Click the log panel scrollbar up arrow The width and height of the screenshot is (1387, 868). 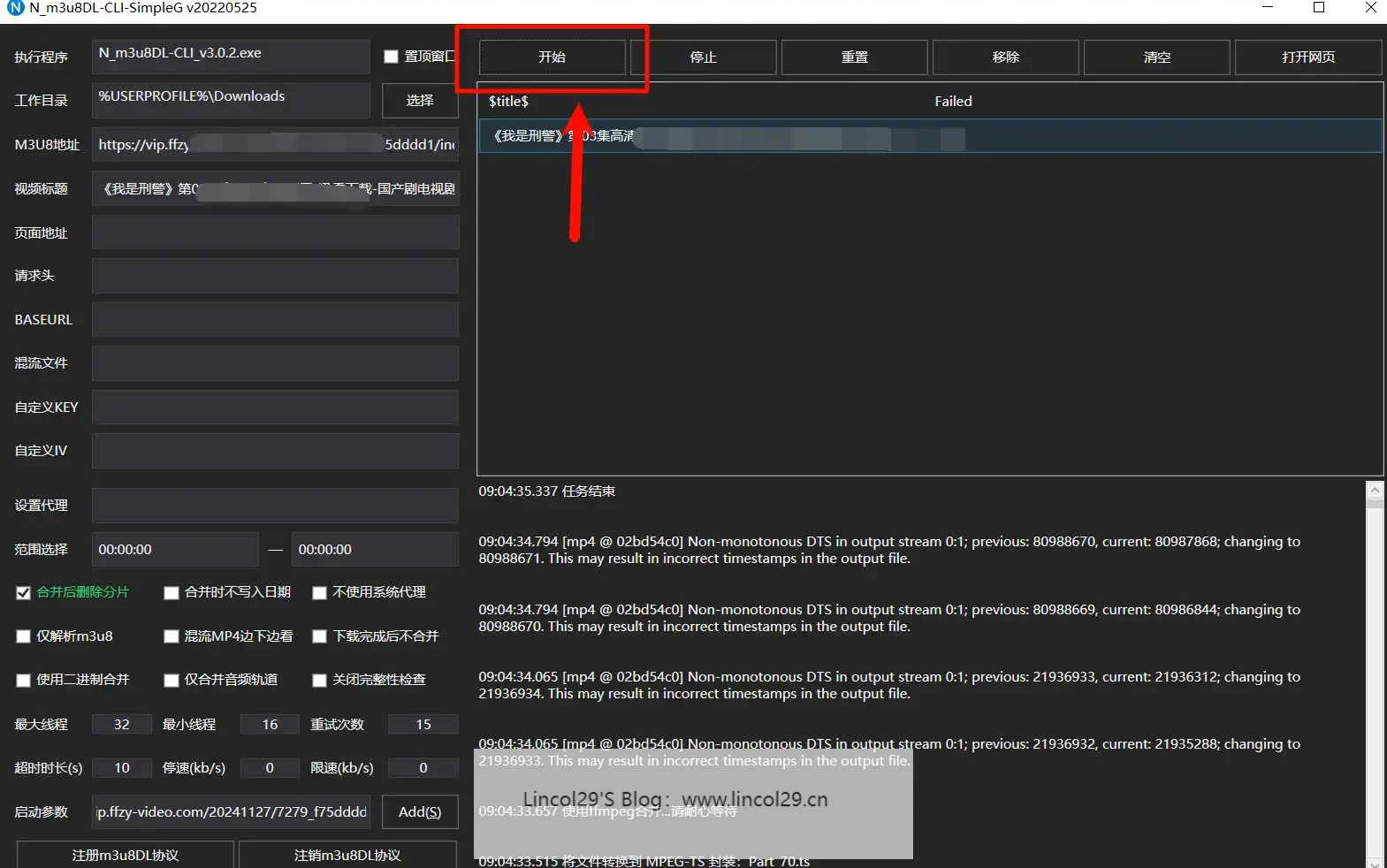[x=1375, y=490]
